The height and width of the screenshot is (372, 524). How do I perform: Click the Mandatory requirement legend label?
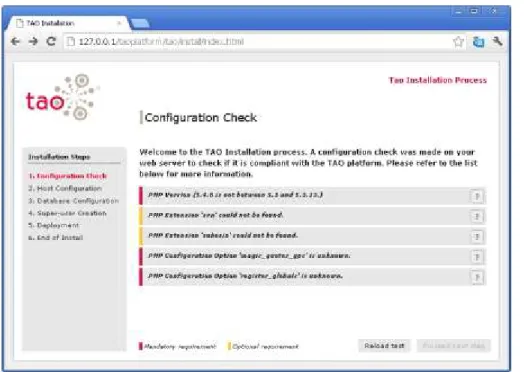pos(180,347)
